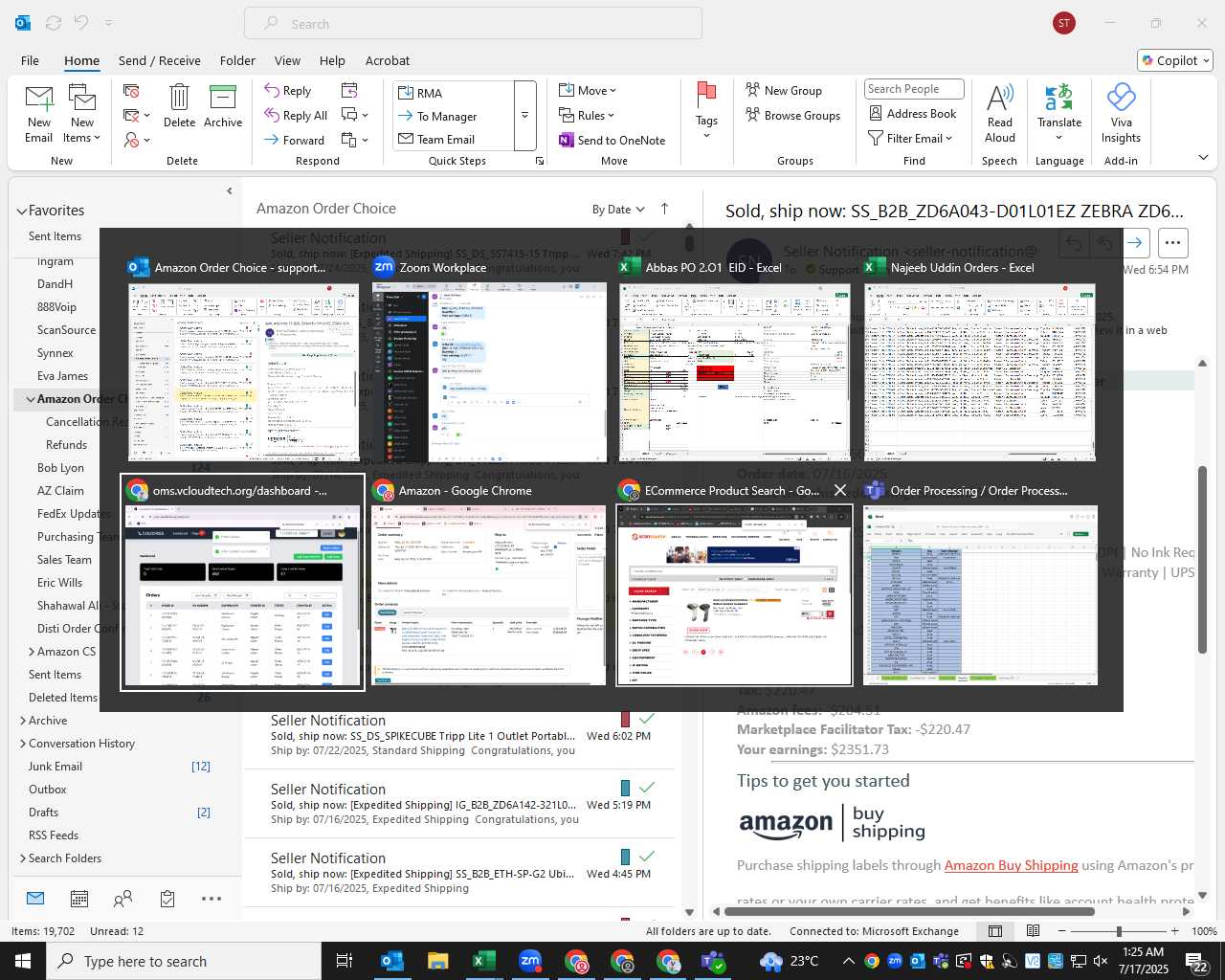1225x980 pixels.
Task: Open the People view
Action: pos(122,899)
